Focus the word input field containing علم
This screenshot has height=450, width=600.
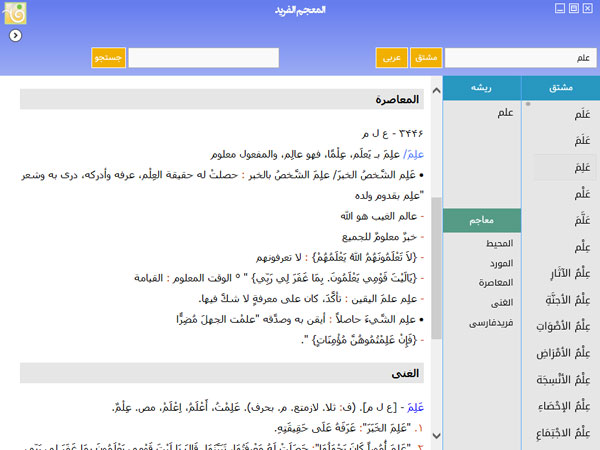pyautogui.click(x=520, y=58)
